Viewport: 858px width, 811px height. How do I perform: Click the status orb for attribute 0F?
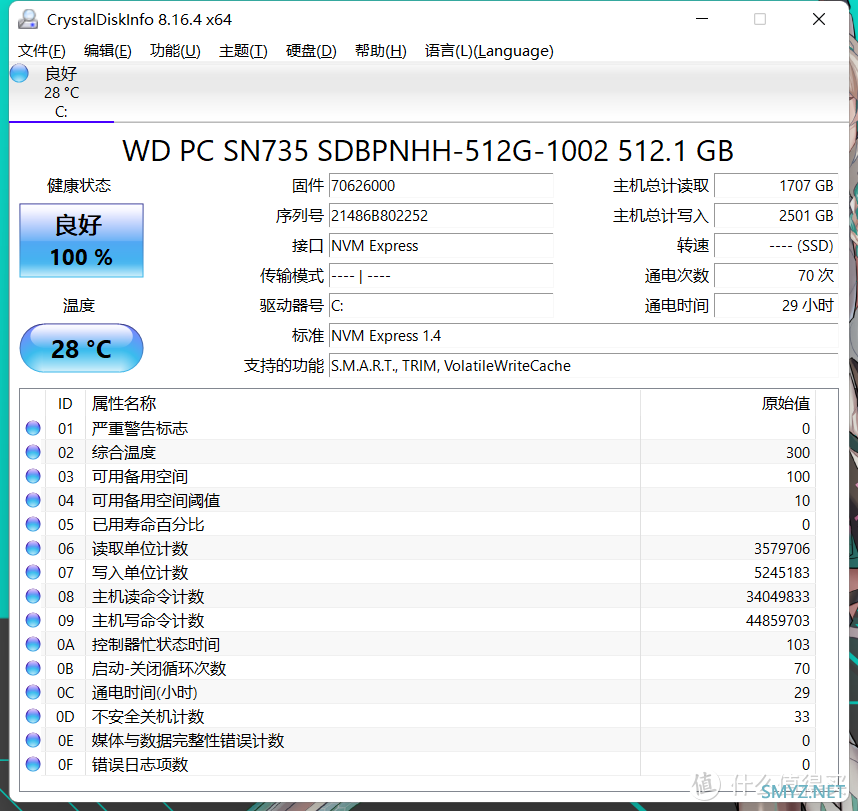pyautogui.click(x=33, y=764)
